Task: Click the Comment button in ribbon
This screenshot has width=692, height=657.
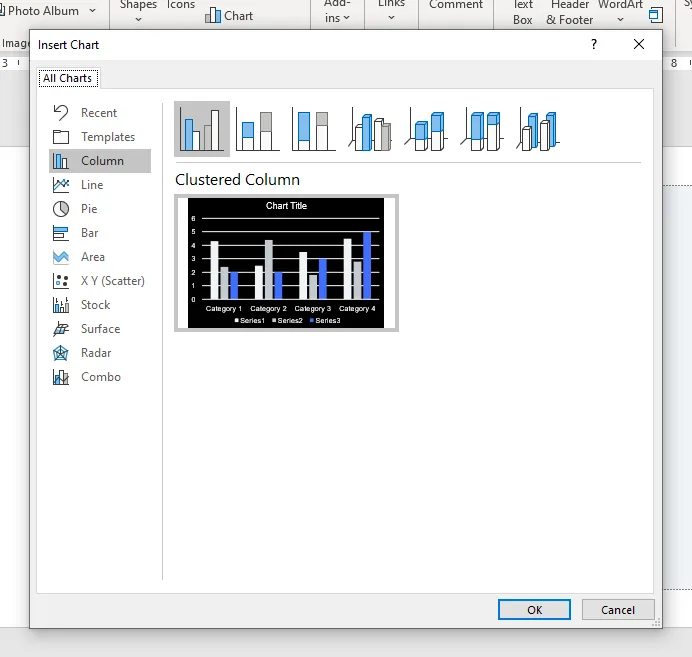Action: pyautogui.click(x=456, y=5)
